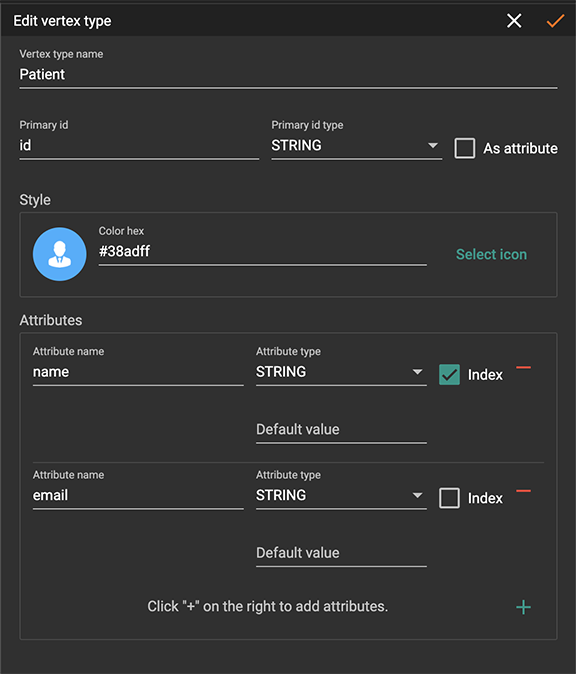Add a new attribute with plus icon
Image resolution: width=576 pixels, height=674 pixels.
point(524,607)
